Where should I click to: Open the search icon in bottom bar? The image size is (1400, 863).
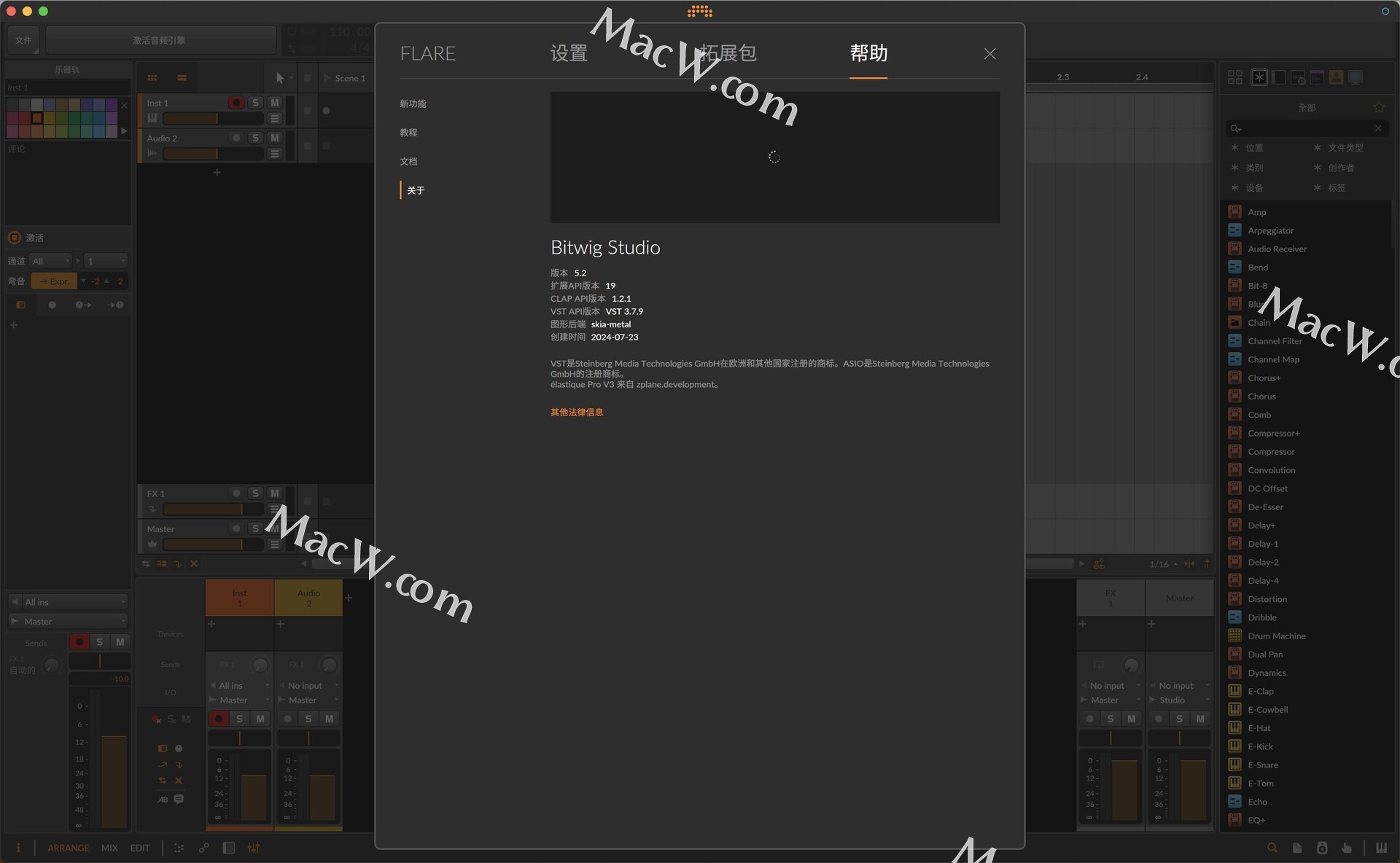(1272, 848)
